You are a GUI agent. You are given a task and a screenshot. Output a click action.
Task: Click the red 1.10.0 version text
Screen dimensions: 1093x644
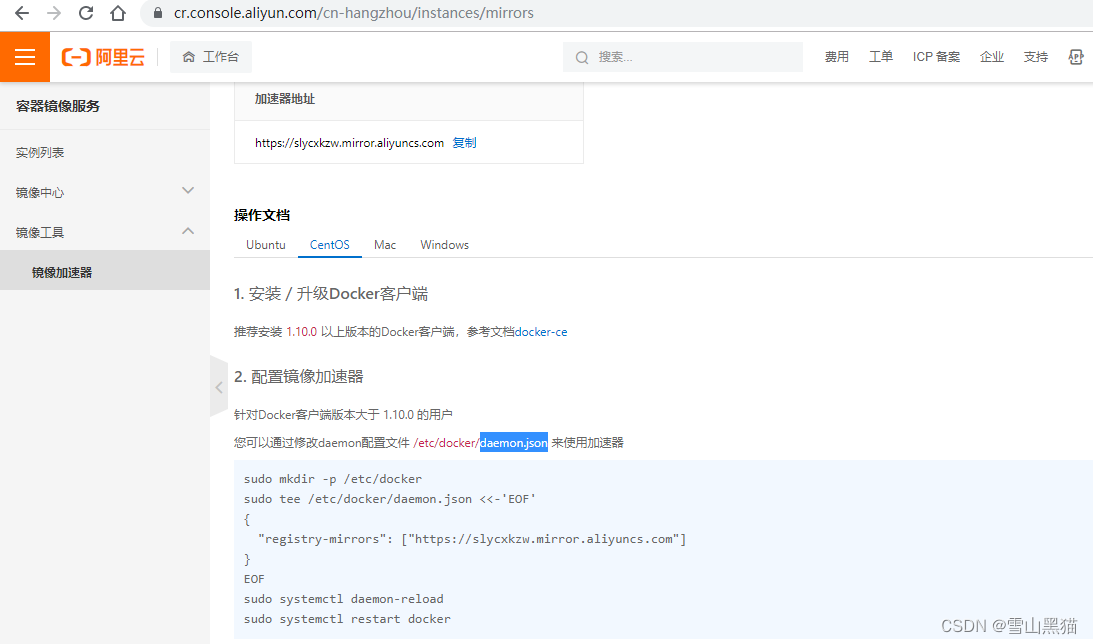pos(301,332)
